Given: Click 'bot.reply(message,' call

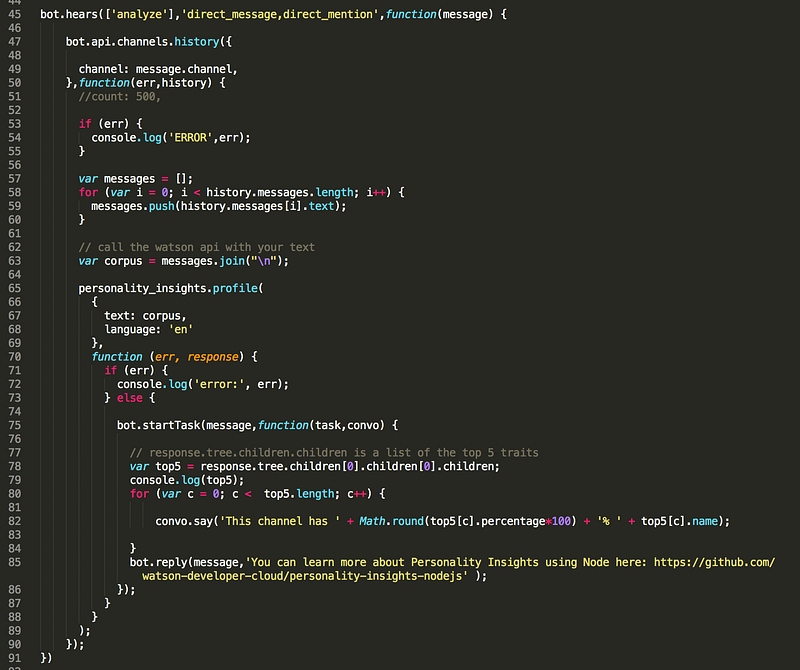Looking at the screenshot, I should [x=187, y=562].
